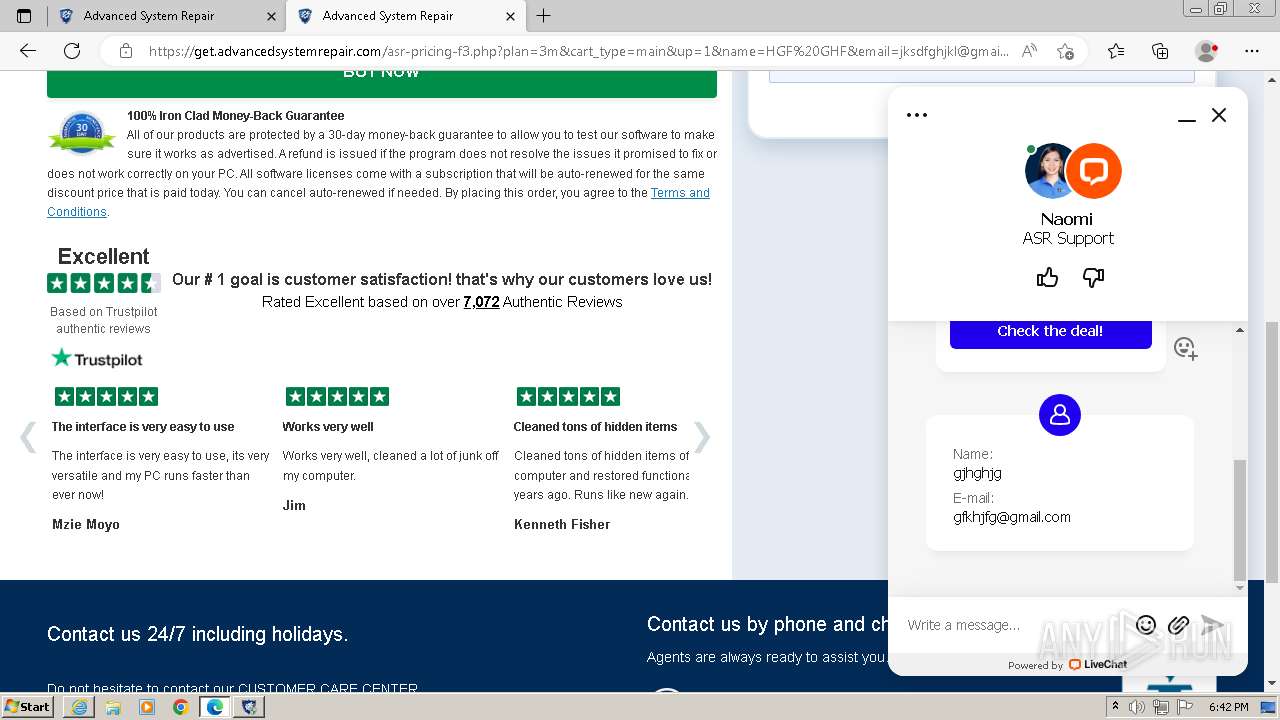Viewport: 1280px width, 720px height.
Task: Rate Naomi with thumbs up
Action: [1047, 277]
